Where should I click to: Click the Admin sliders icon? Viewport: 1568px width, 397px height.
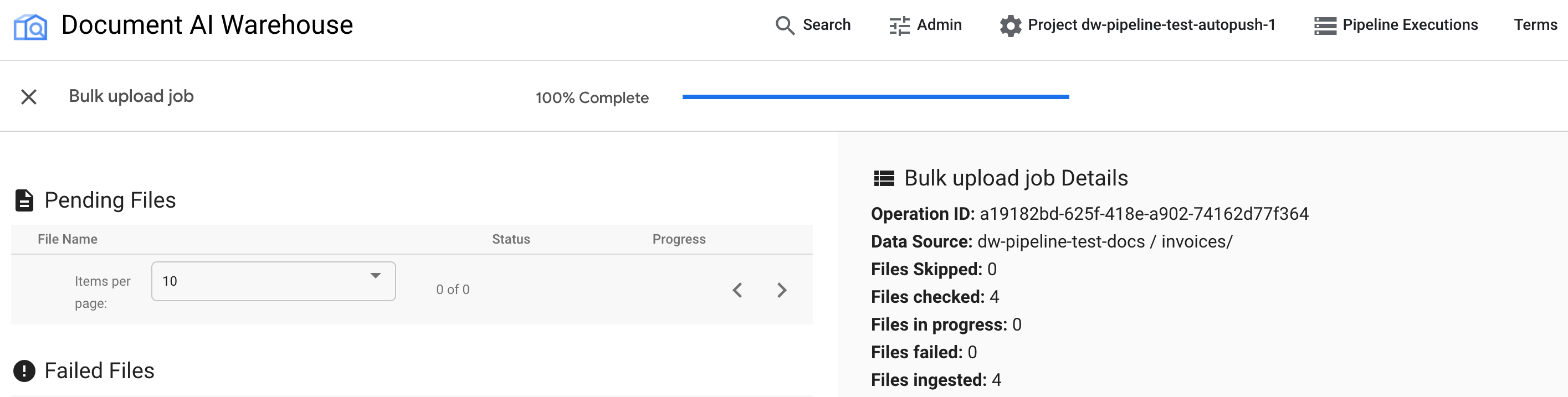click(x=899, y=25)
